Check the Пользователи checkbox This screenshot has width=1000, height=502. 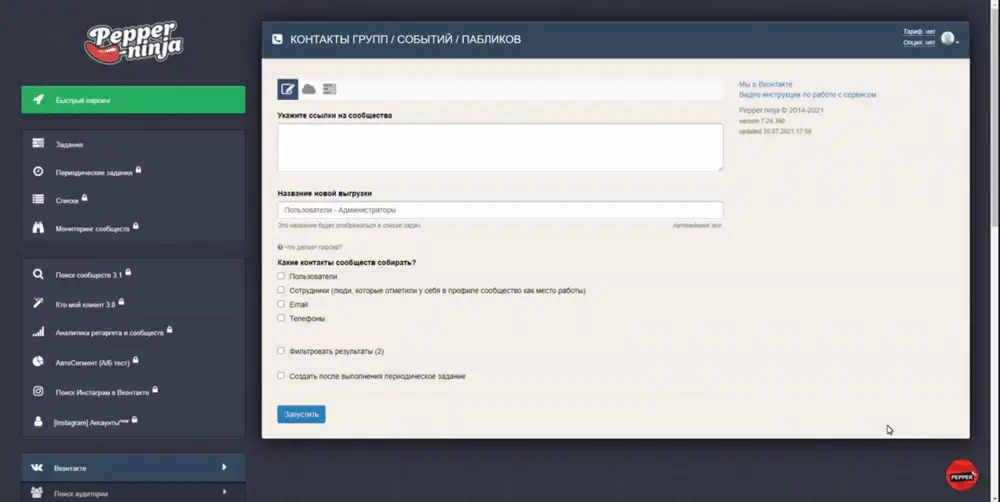281,276
